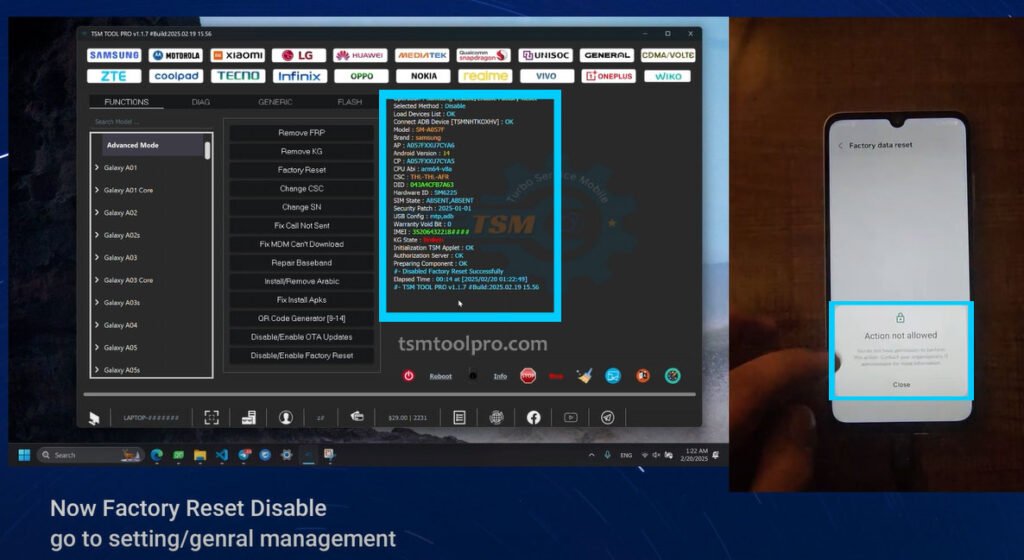Open the Windows Start menu

[x=24, y=455]
